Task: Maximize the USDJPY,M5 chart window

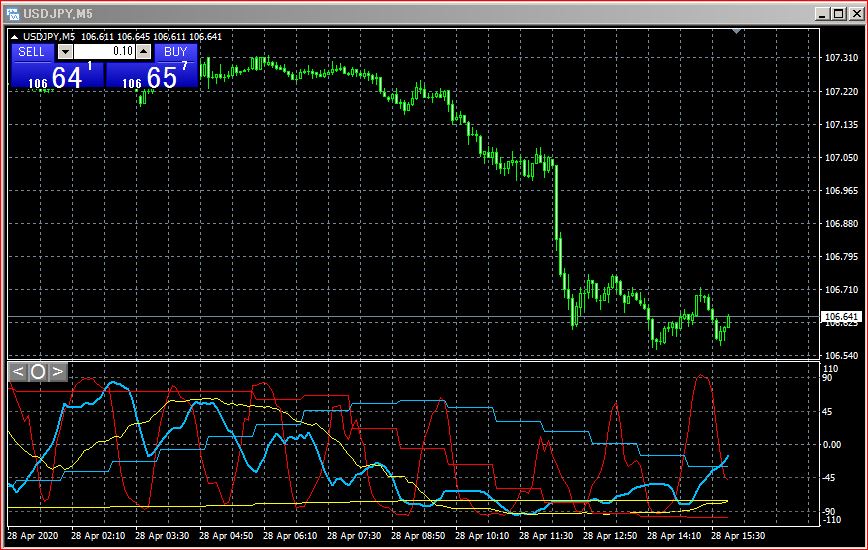Action: [x=839, y=14]
